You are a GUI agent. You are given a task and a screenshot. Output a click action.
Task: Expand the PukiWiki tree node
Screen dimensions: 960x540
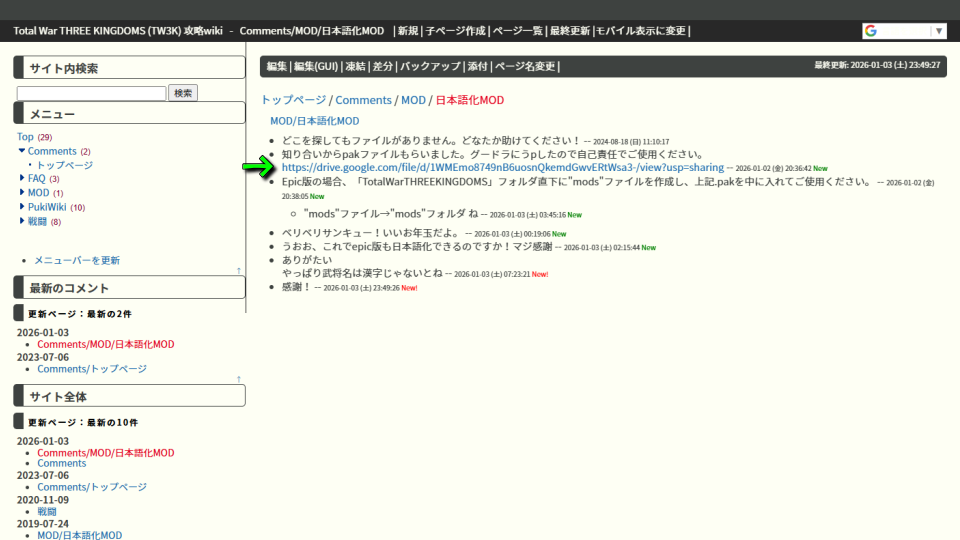[x=22, y=206]
